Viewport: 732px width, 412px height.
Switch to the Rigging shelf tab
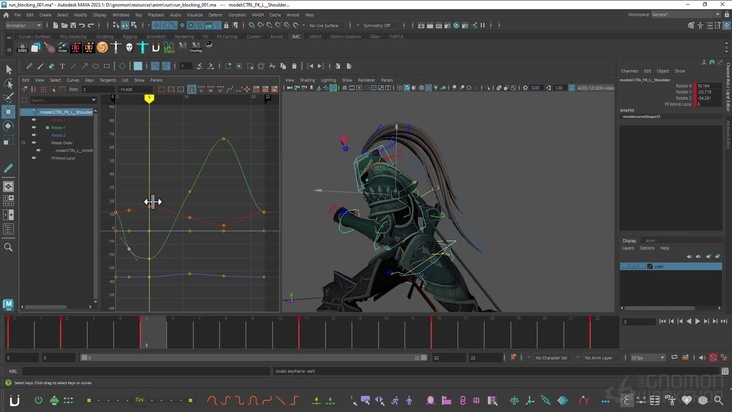click(128, 37)
